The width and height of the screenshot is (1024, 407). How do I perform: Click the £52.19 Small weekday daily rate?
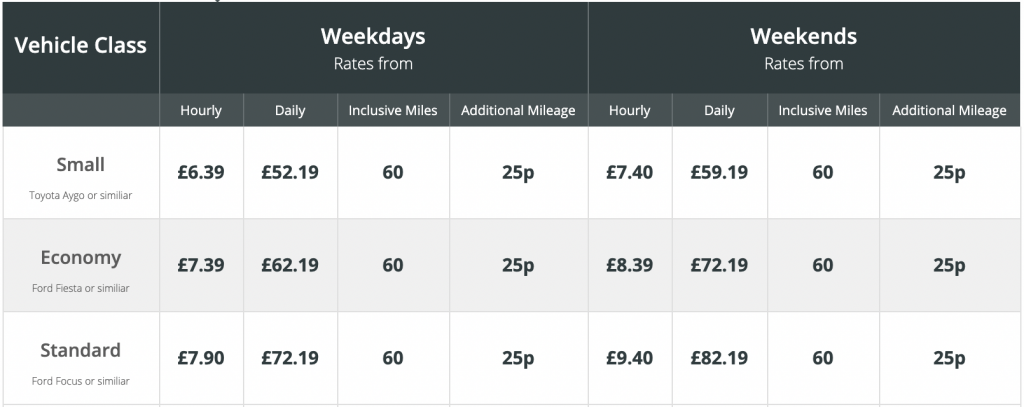[x=290, y=172]
